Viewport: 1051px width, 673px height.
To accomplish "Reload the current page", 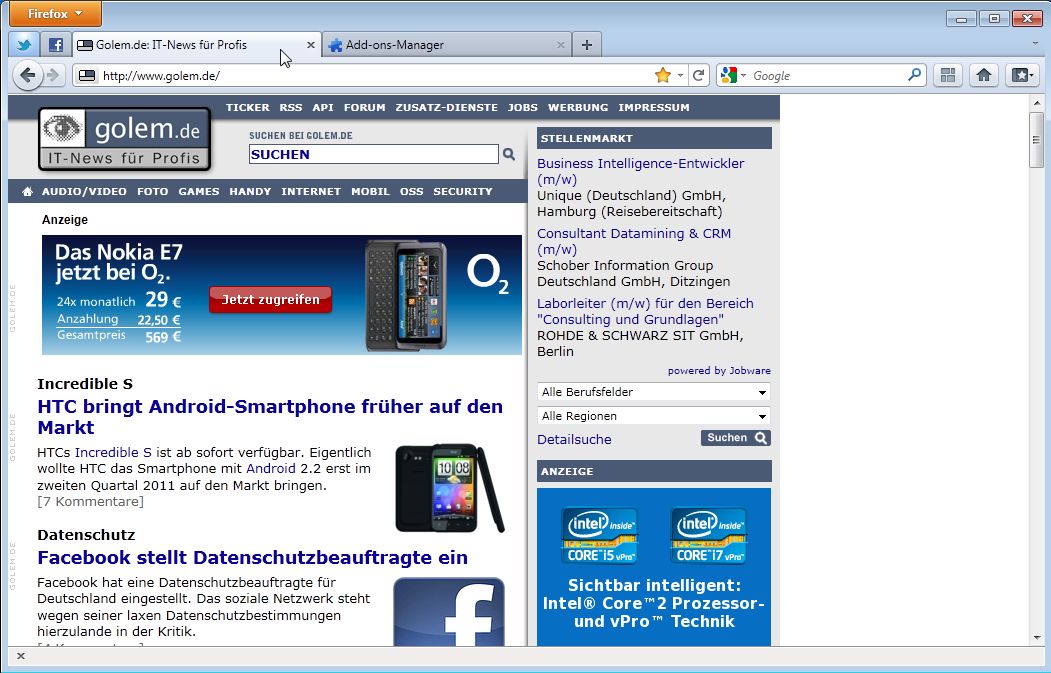I will point(699,75).
